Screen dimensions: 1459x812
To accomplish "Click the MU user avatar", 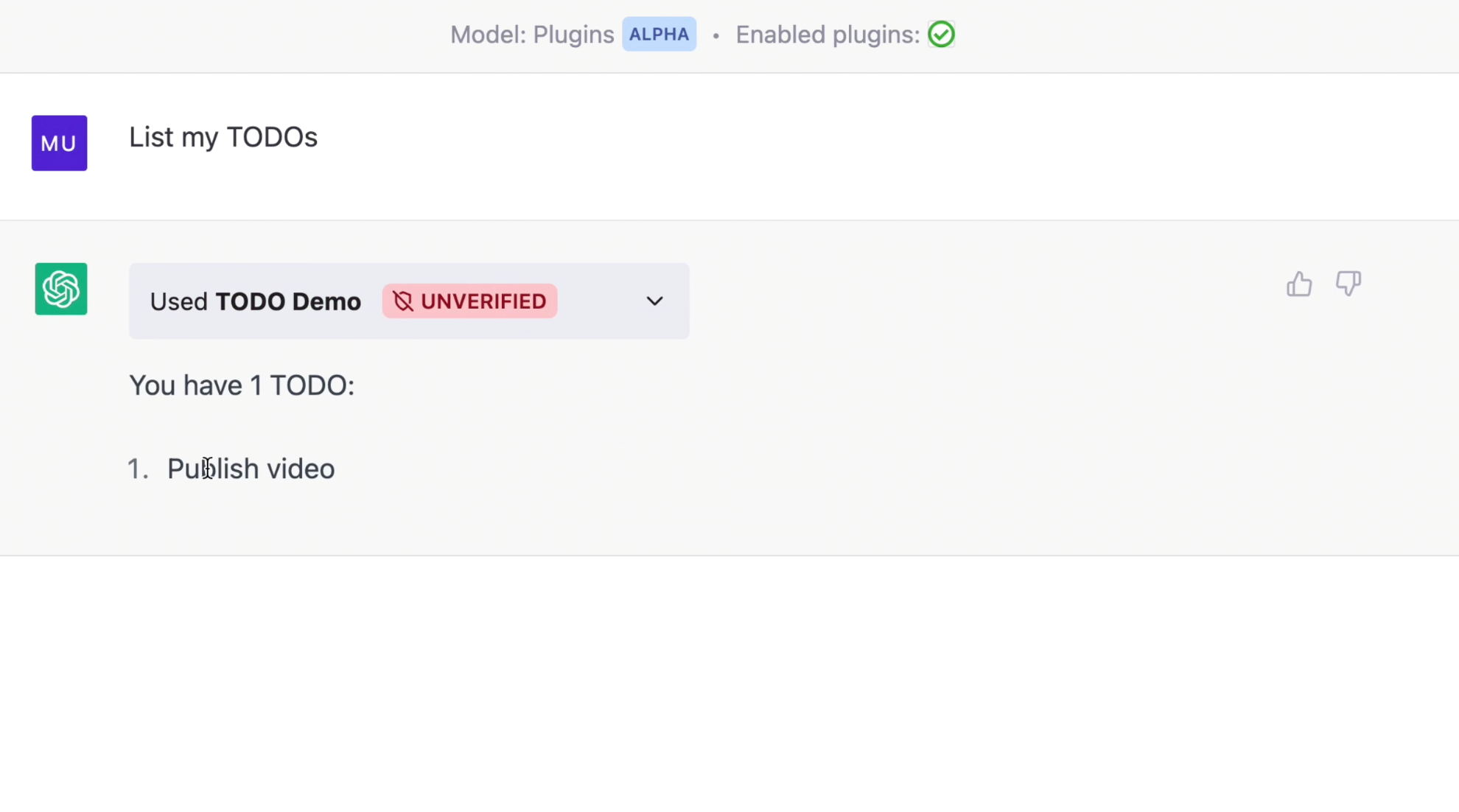I will tap(59, 142).
